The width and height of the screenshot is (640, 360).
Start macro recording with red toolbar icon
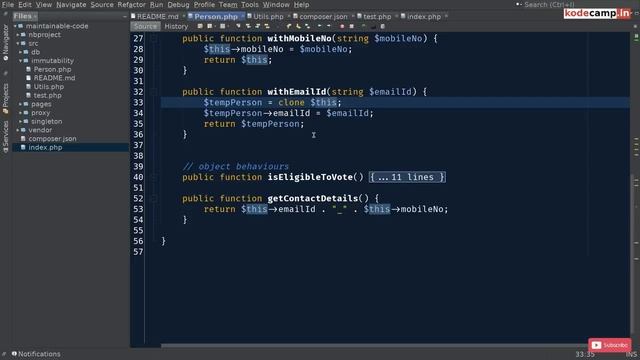(x=342, y=26)
